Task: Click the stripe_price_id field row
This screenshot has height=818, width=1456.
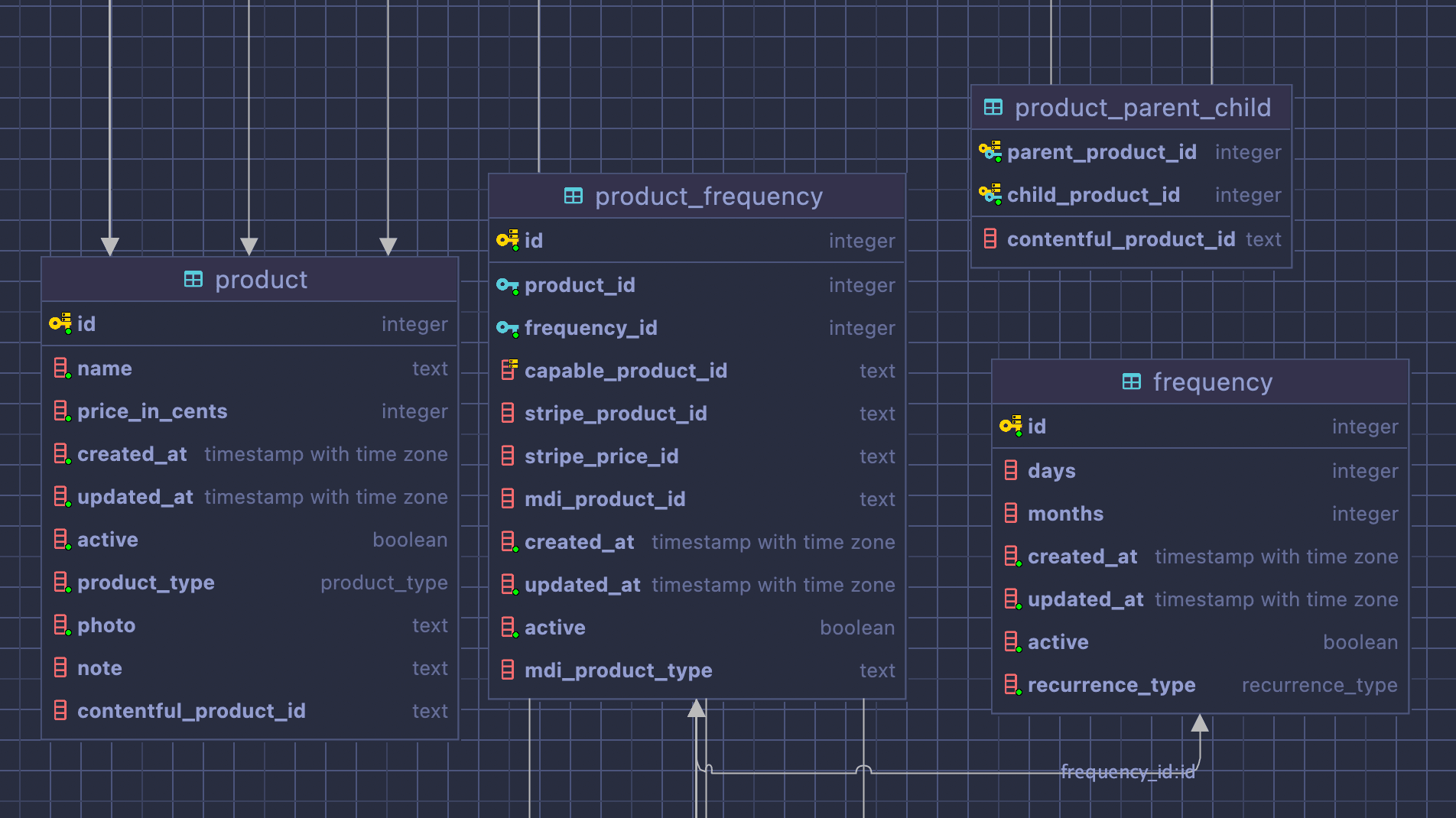Action: point(602,456)
